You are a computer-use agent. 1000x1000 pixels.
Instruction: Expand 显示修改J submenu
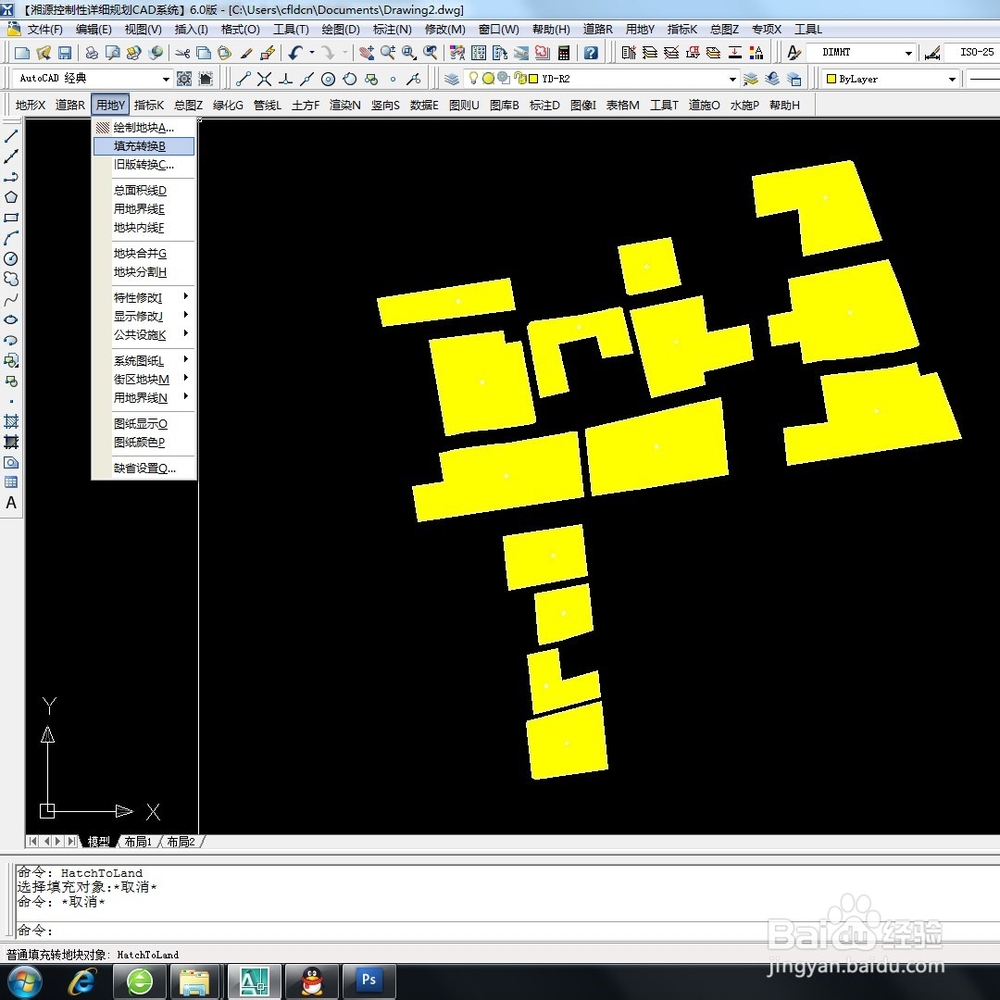(x=144, y=316)
